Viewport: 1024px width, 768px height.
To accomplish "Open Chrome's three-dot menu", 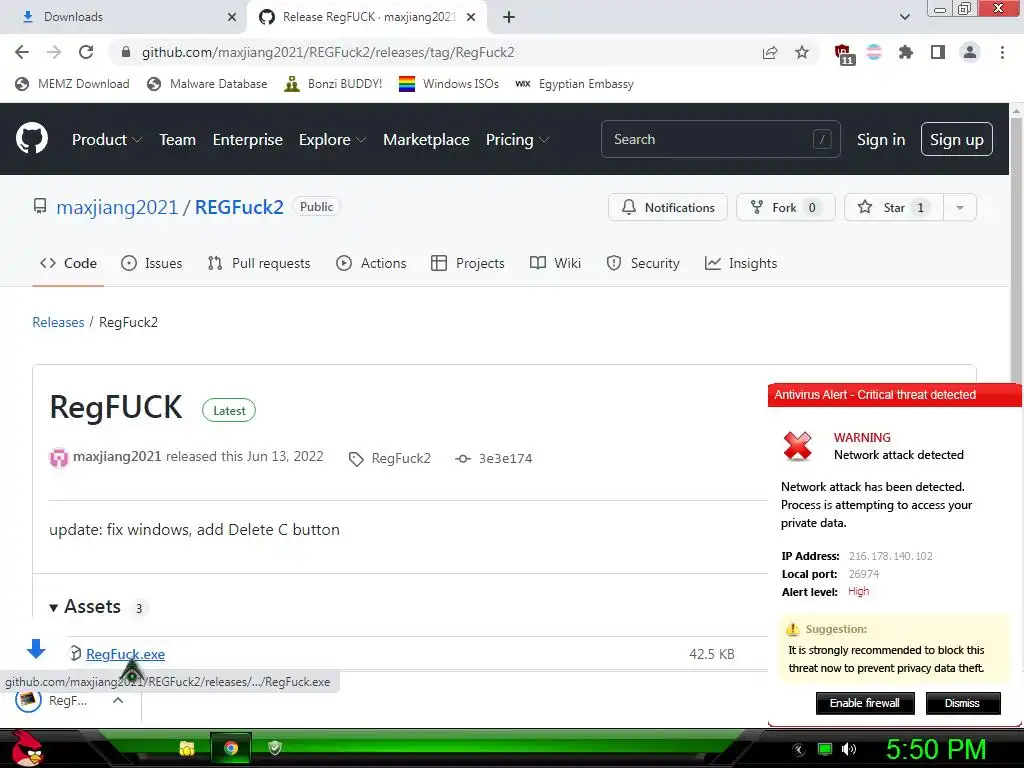I will [x=1002, y=52].
